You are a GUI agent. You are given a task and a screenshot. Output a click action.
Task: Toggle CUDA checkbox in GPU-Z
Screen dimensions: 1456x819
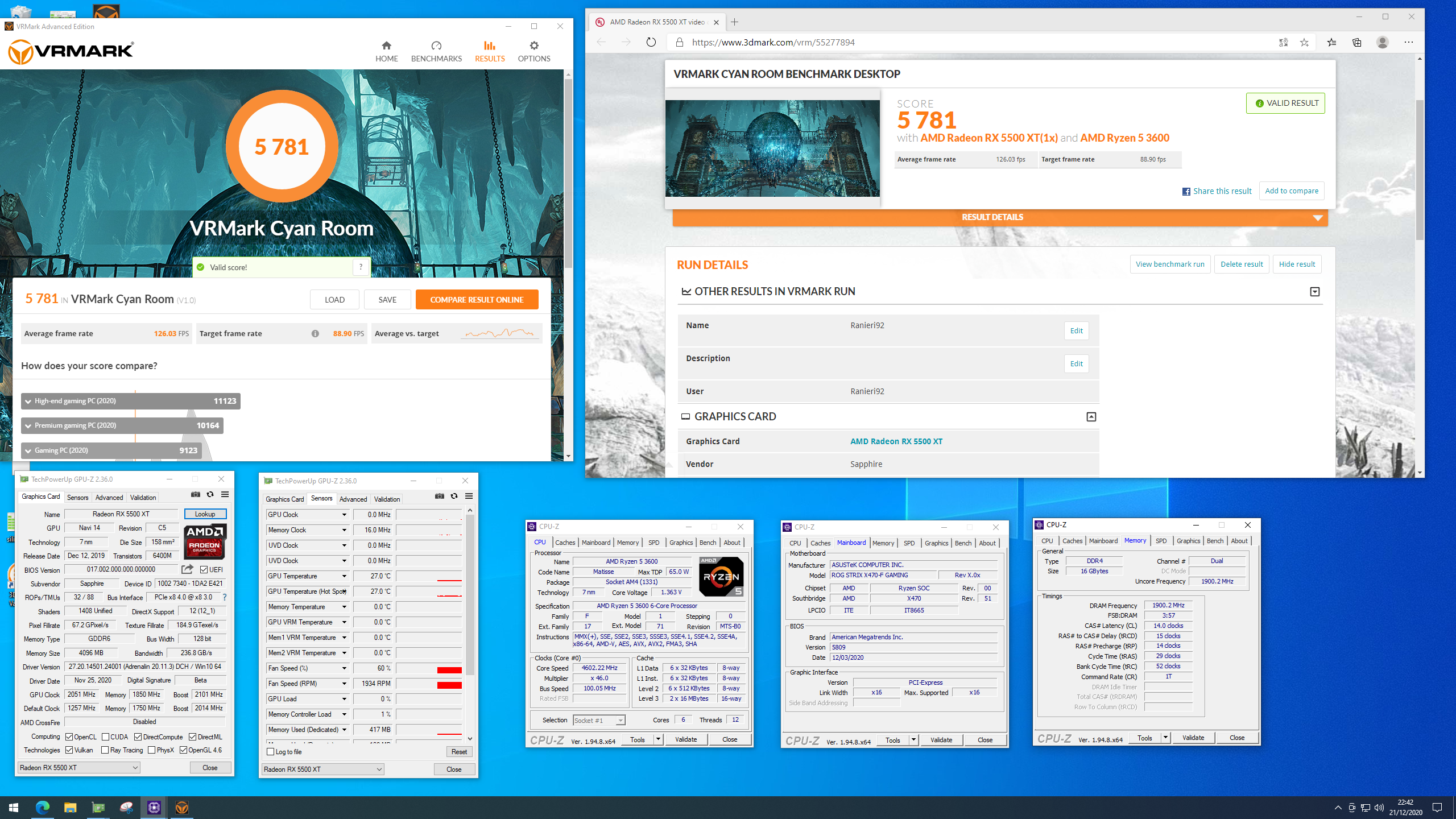105,737
